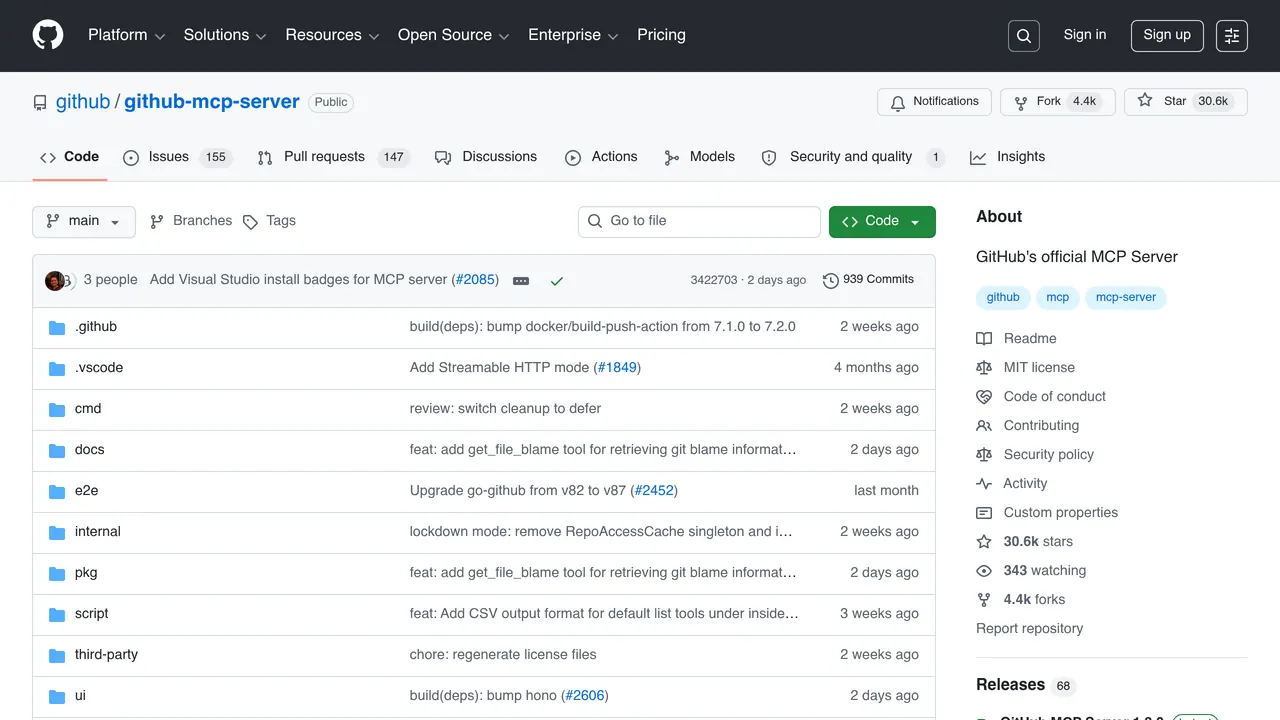Click the Notifications button
This screenshot has height=720, width=1280.
tap(935, 102)
